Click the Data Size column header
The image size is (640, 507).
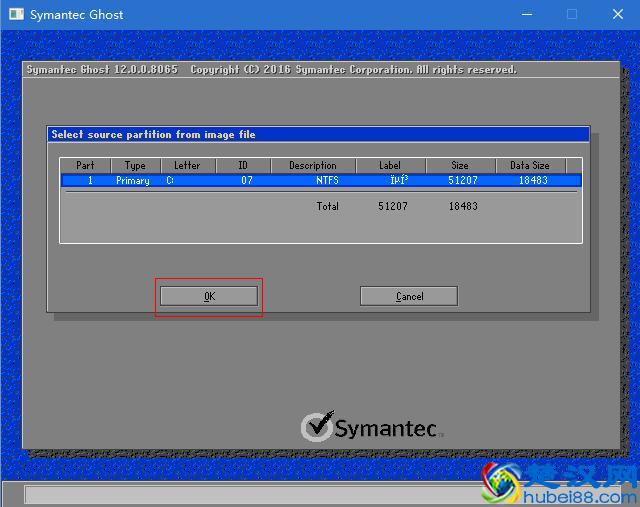click(530, 165)
